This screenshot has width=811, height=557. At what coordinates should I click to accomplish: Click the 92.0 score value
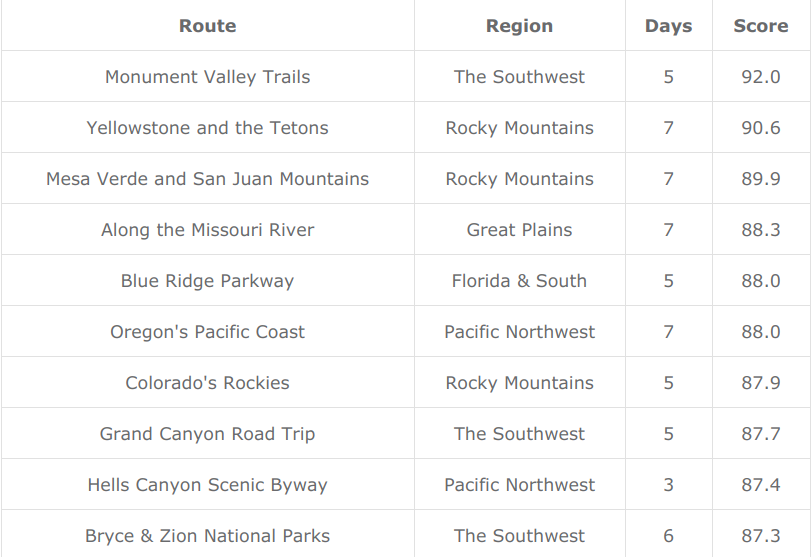coord(760,77)
